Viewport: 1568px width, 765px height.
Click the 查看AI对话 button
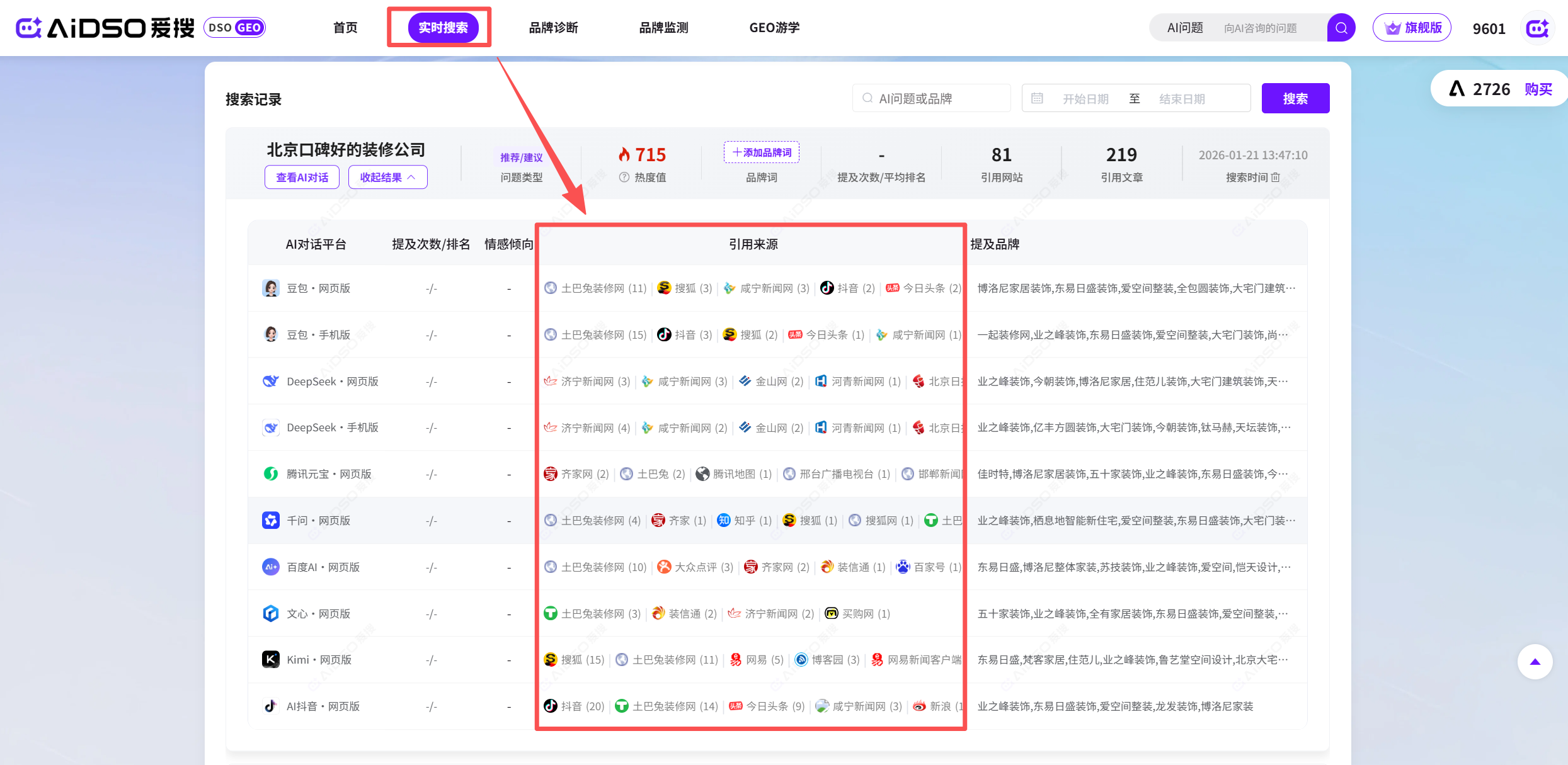302,178
